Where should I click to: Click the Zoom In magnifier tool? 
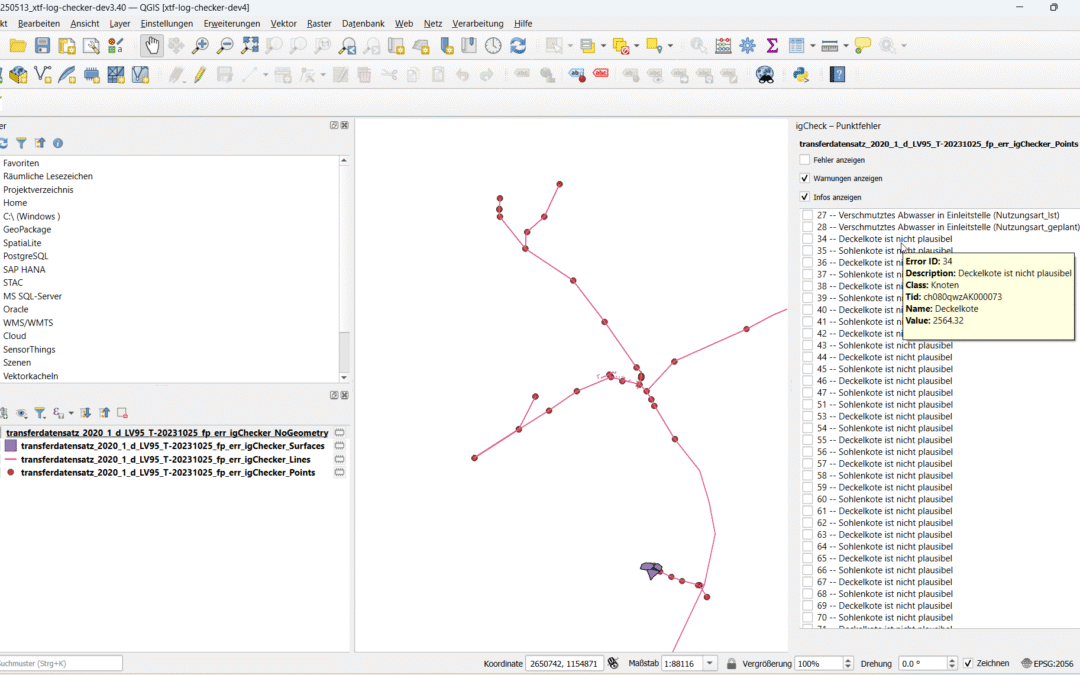click(200, 46)
